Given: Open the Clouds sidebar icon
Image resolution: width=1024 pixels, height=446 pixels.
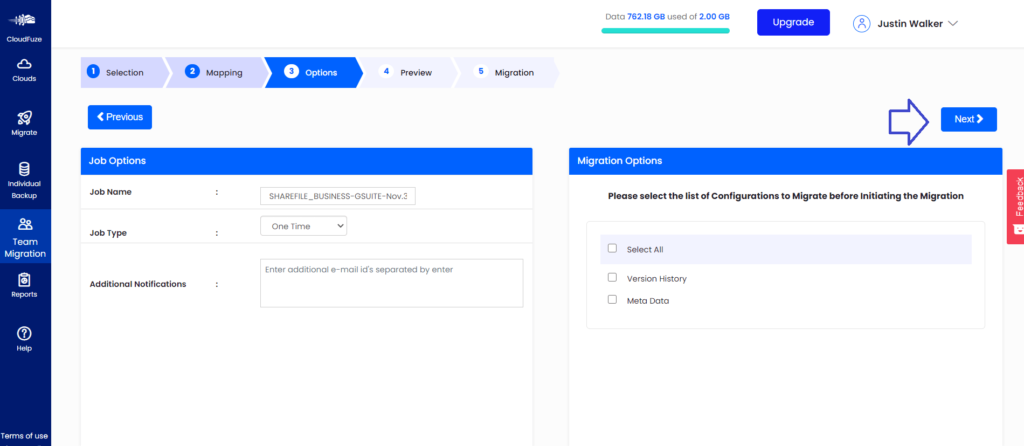Looking at the screenshot, I should 25,64.
